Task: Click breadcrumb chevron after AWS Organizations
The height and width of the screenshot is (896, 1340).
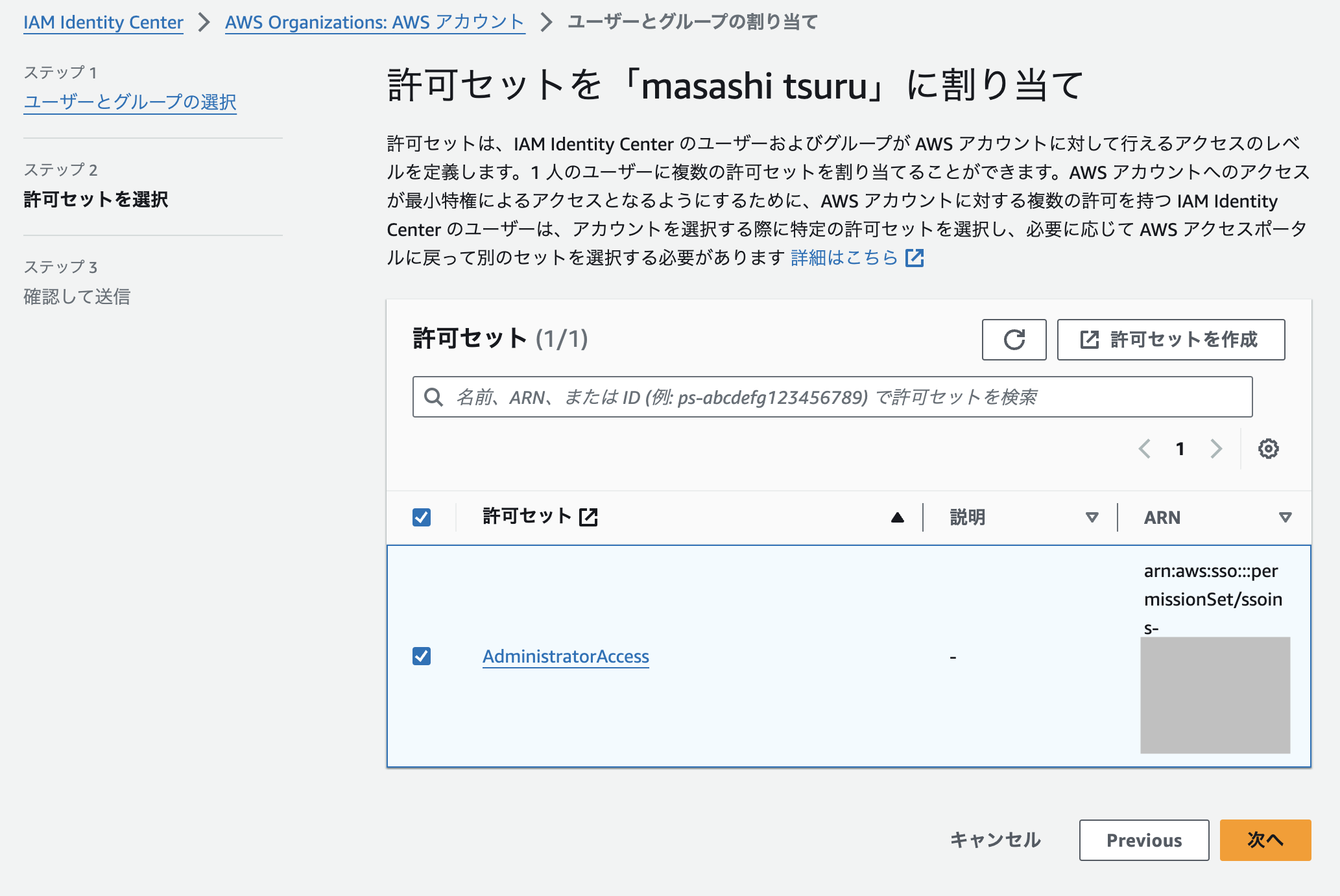Action: click(x=547, y=23)
